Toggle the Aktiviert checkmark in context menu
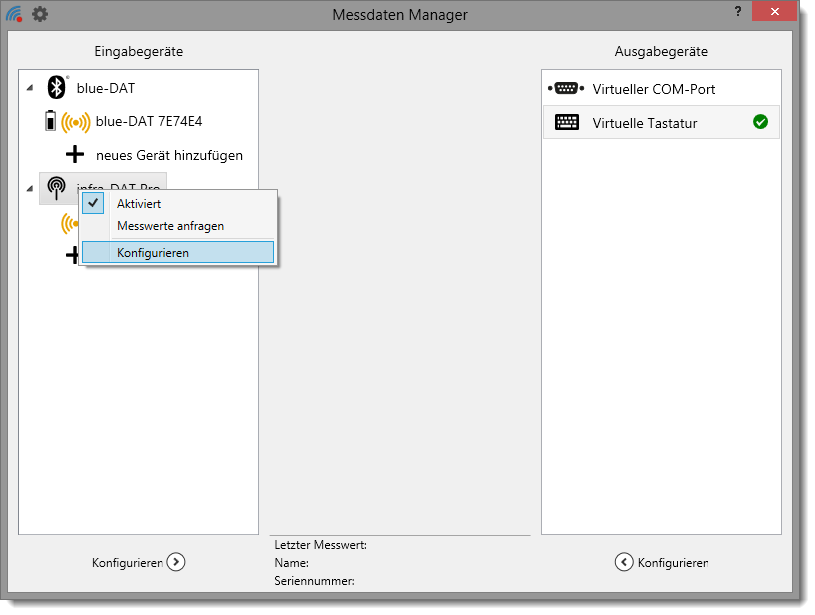This screenshot has width=815, height=615. pos(94,203)
